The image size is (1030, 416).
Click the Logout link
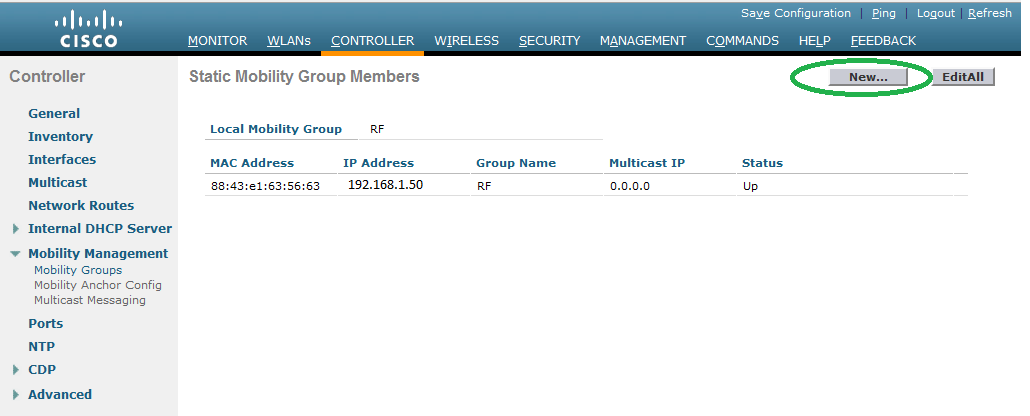point(935,13)
